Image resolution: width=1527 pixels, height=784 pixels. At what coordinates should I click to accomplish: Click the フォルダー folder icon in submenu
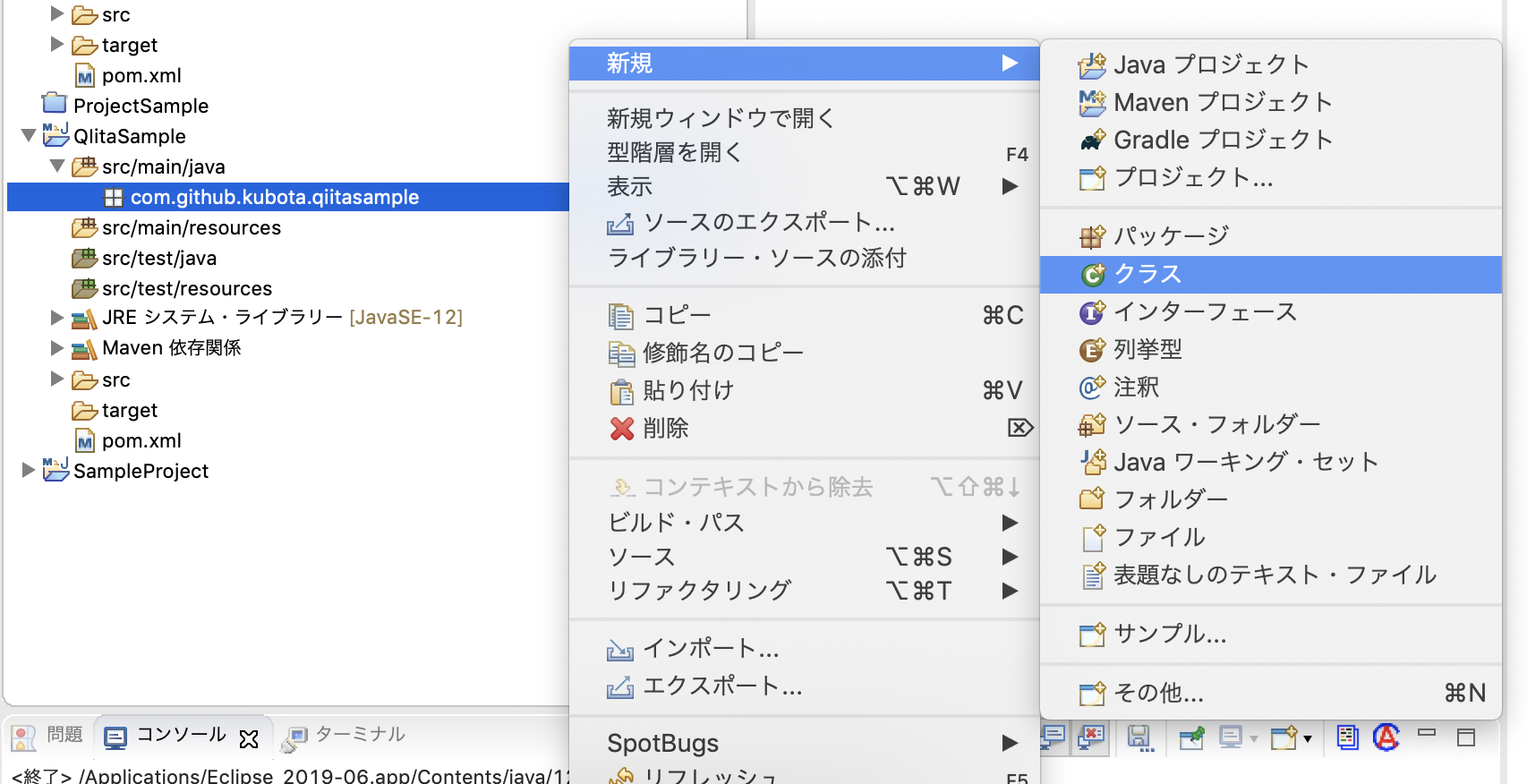(1092, 499)
